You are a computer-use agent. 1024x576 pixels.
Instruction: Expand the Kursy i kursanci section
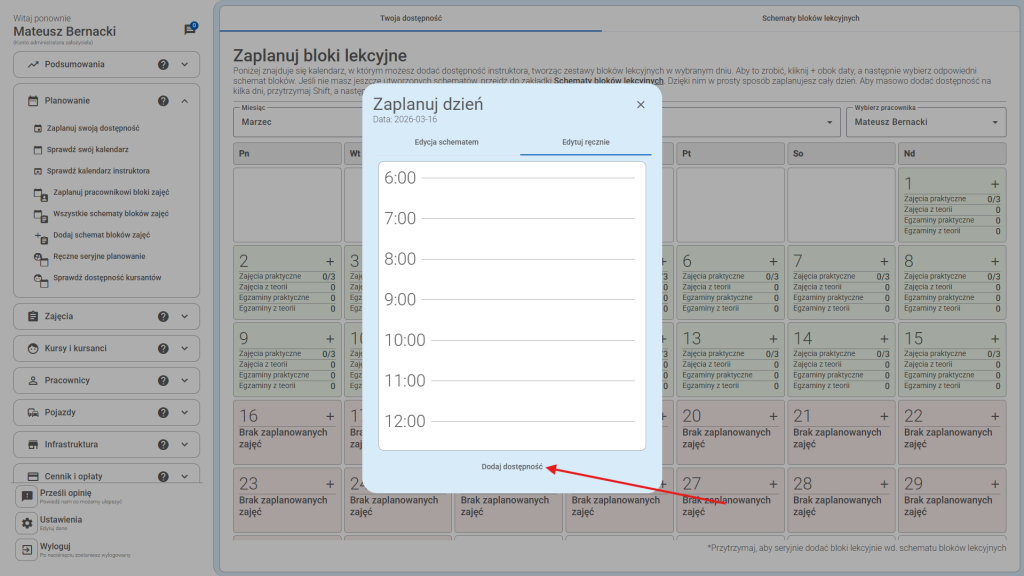coord(185,348)
